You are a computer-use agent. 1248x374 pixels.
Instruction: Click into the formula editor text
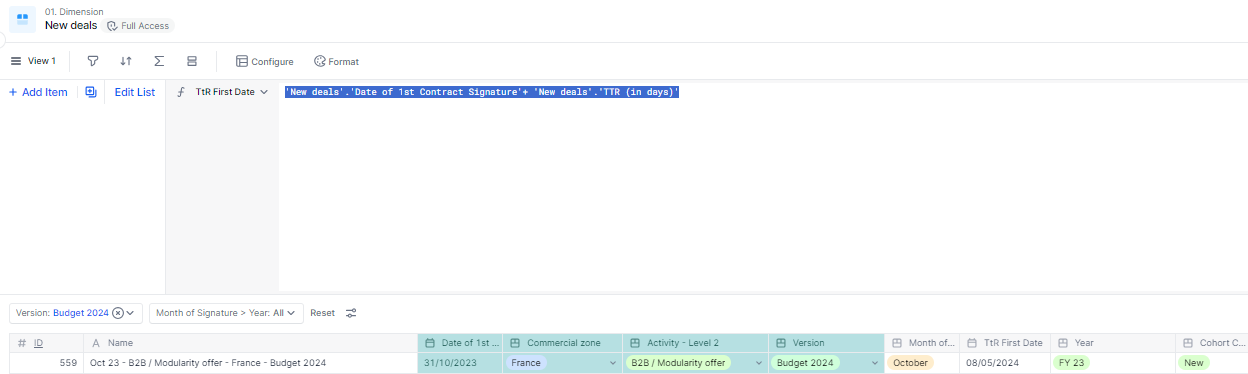(x=482, y=92)
